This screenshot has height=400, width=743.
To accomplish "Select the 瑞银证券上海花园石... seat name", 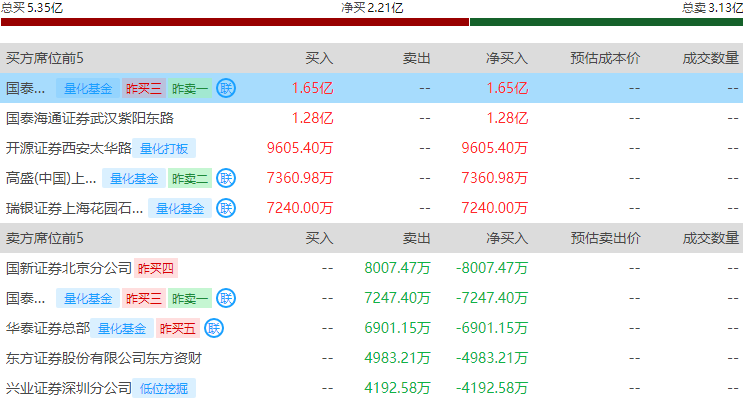I will (x=74, y=208).
